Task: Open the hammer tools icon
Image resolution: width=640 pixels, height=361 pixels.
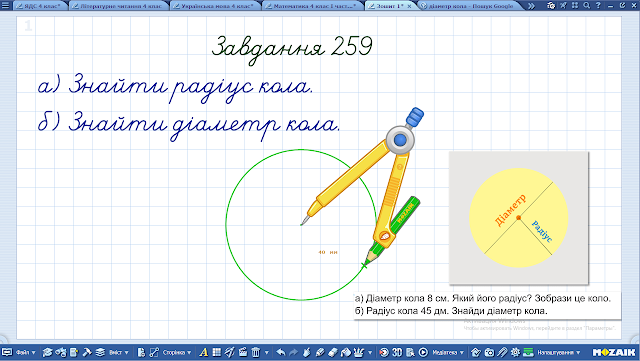Action: pos(87,352)
